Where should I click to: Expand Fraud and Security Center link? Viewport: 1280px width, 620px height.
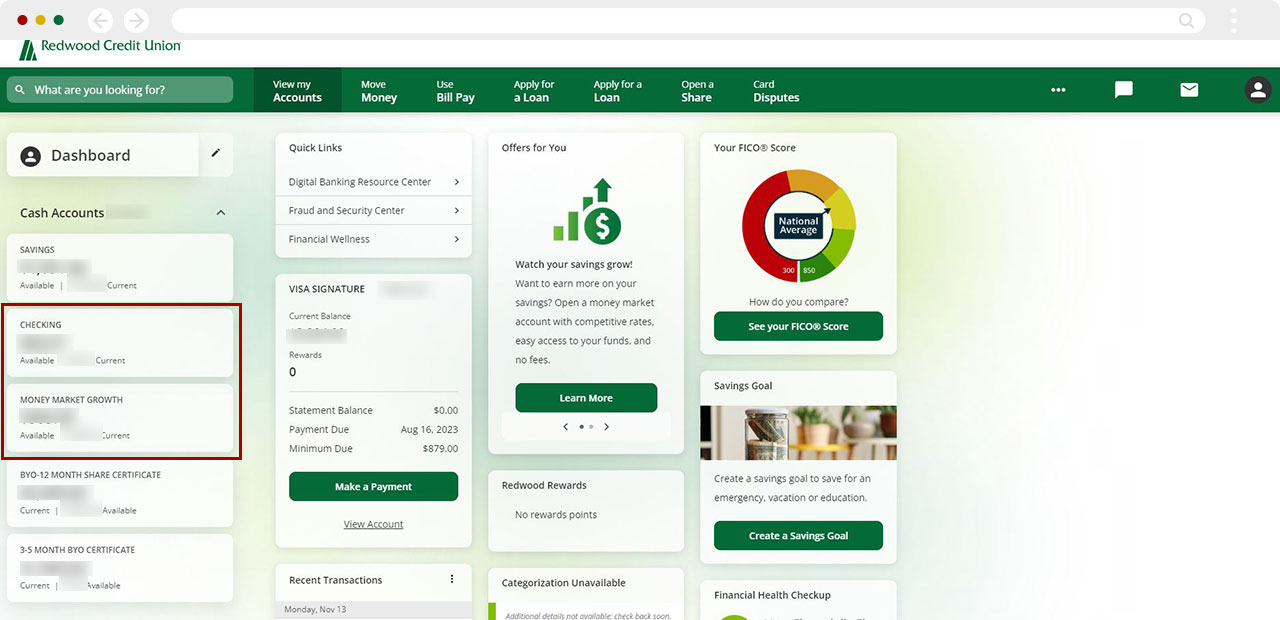[373, 211]
